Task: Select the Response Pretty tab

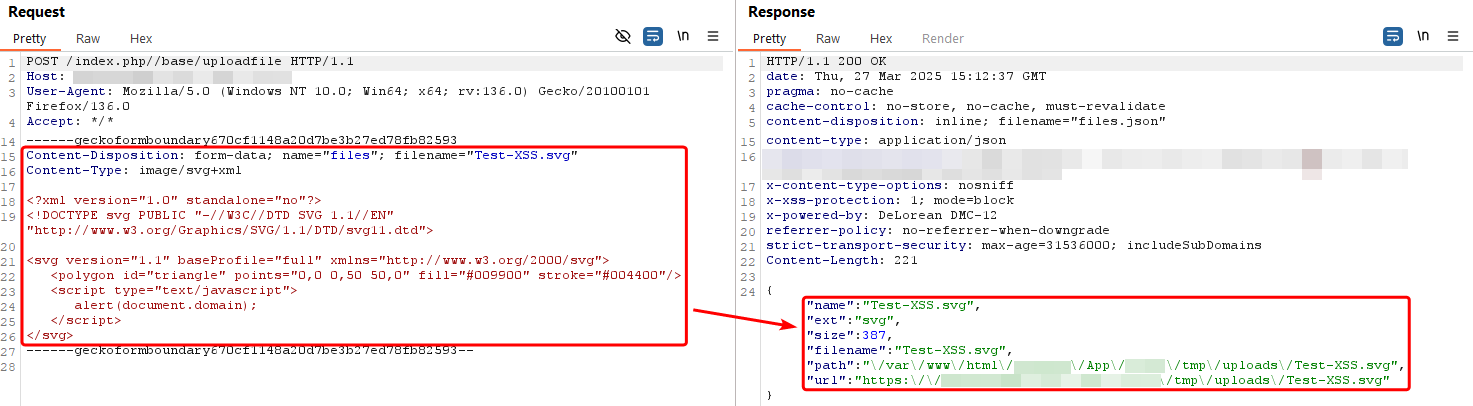Action: 769,39
